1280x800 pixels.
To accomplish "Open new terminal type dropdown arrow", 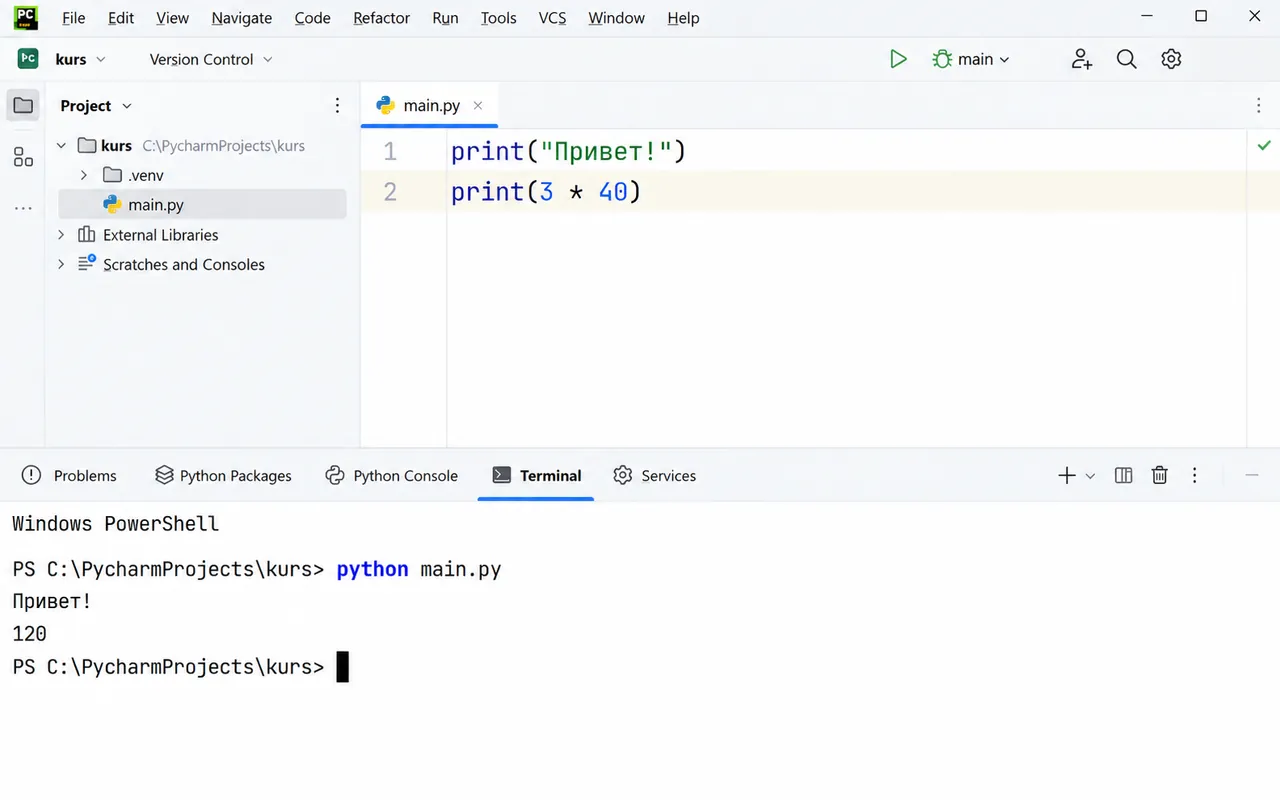I will click(x=1091, y=476).
